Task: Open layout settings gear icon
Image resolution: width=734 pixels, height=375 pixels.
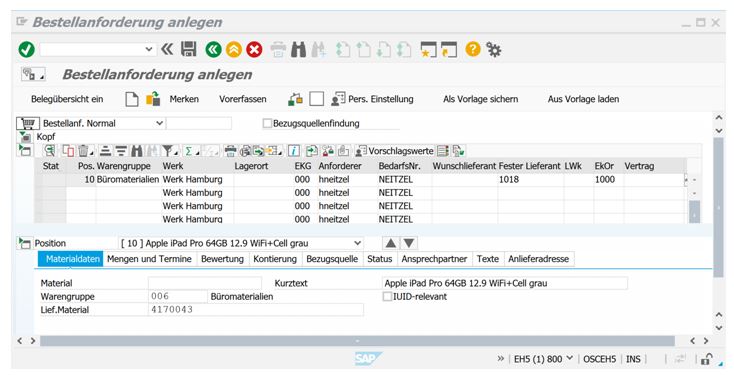Action: click(x=493, y=49)
